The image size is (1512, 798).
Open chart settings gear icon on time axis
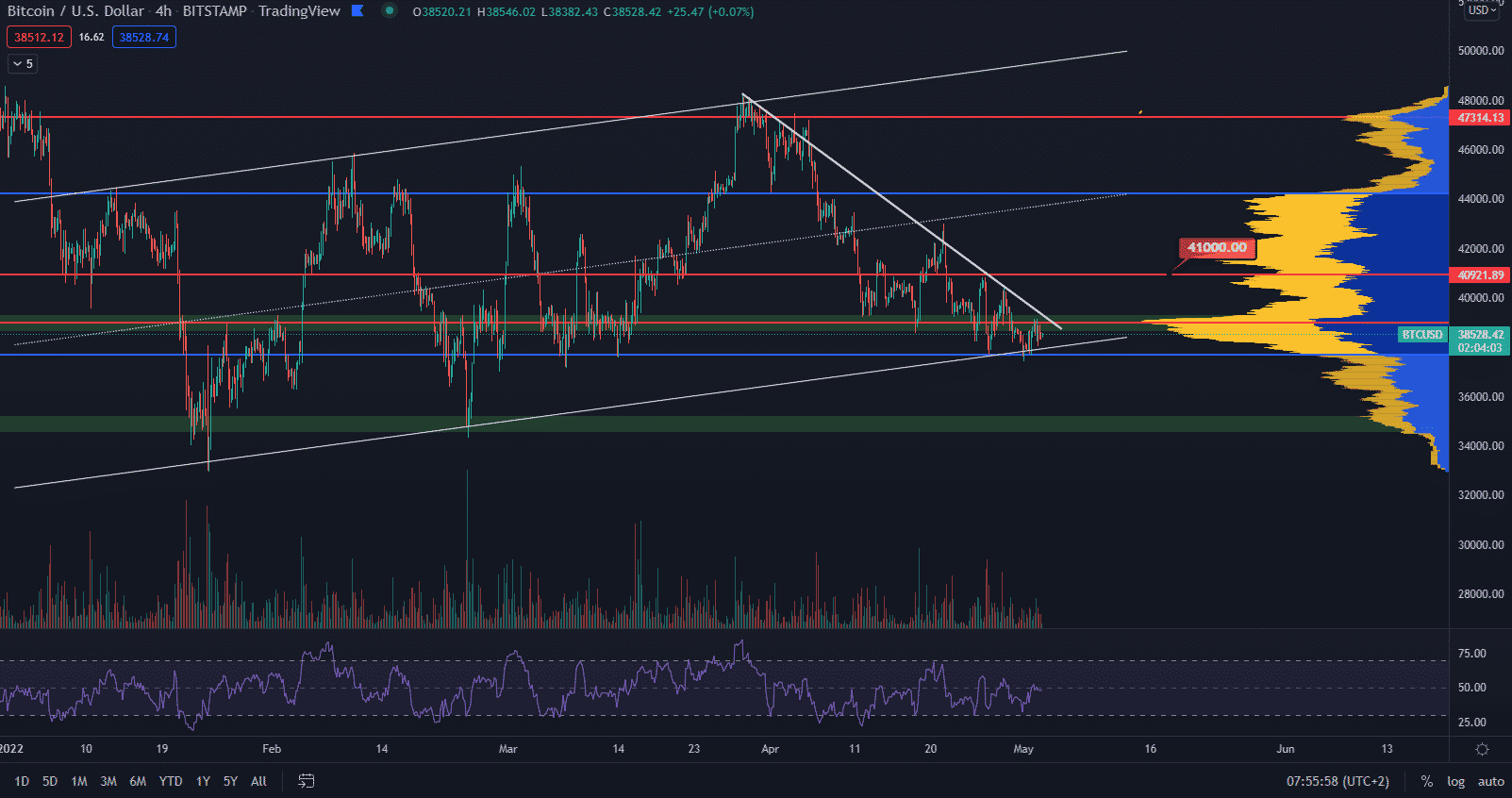(1482, 749)
